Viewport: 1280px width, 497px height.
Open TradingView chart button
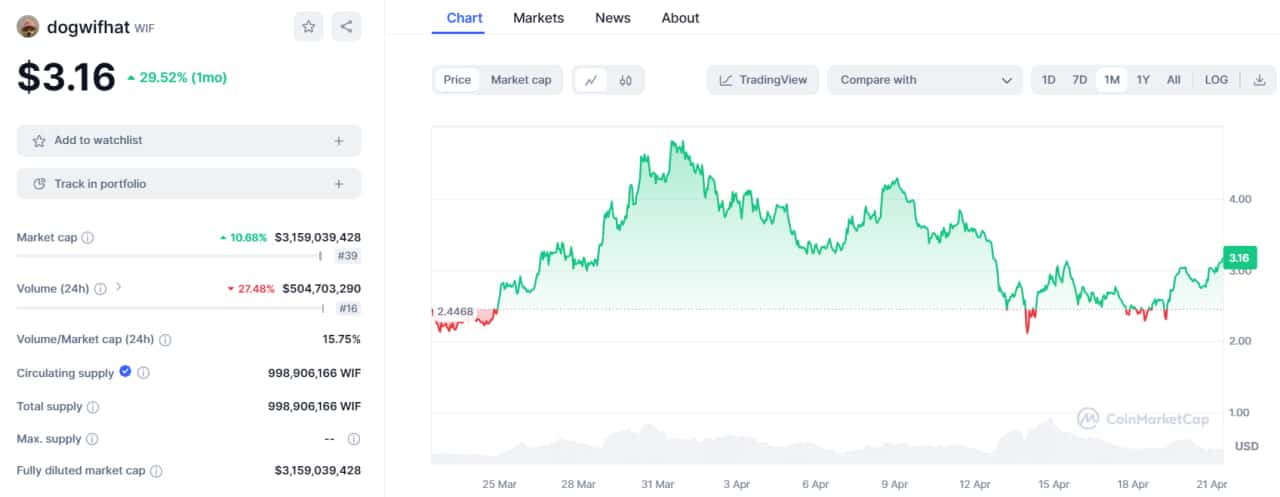point(763,80)
